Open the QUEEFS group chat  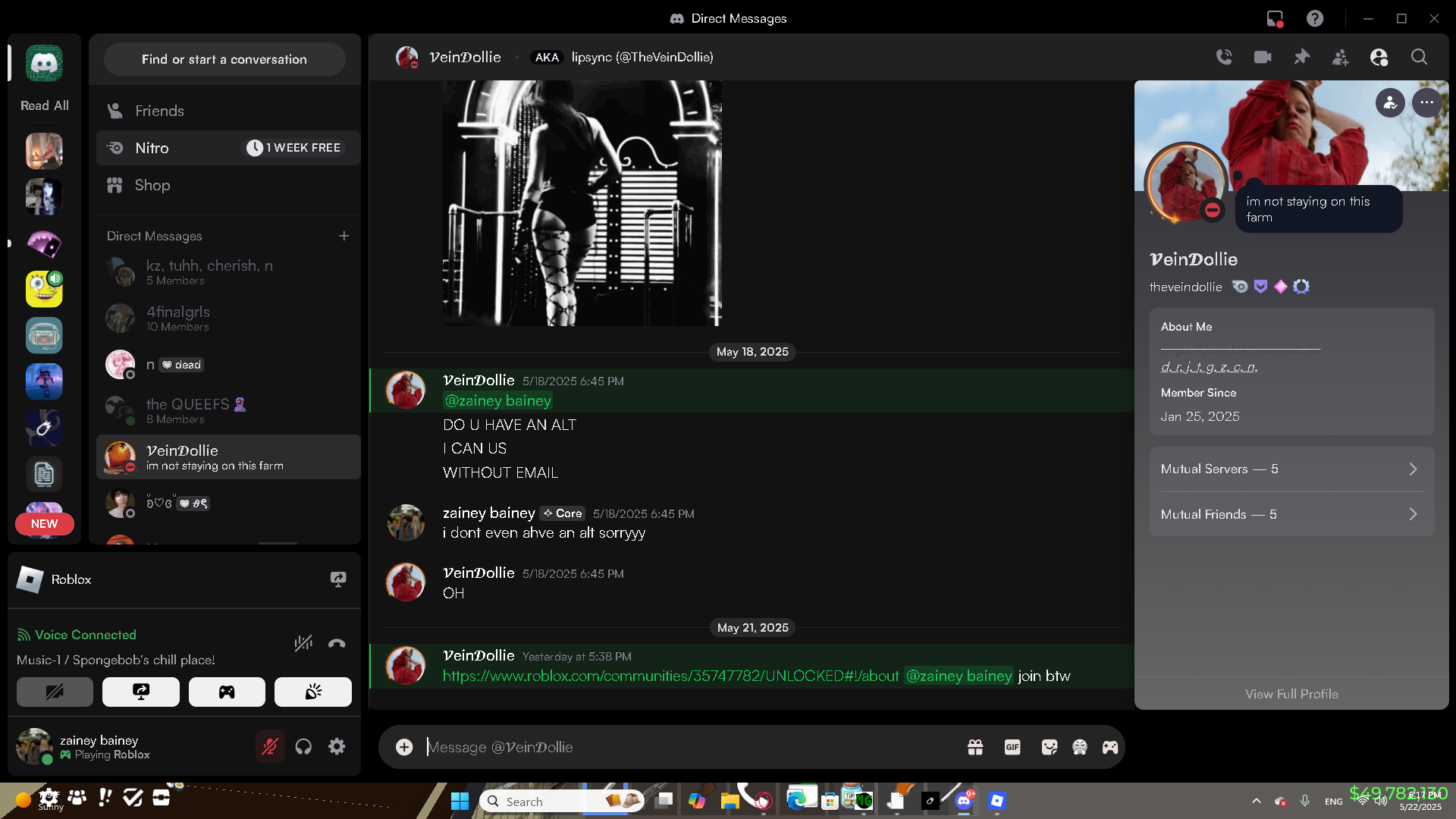[228, 410]
